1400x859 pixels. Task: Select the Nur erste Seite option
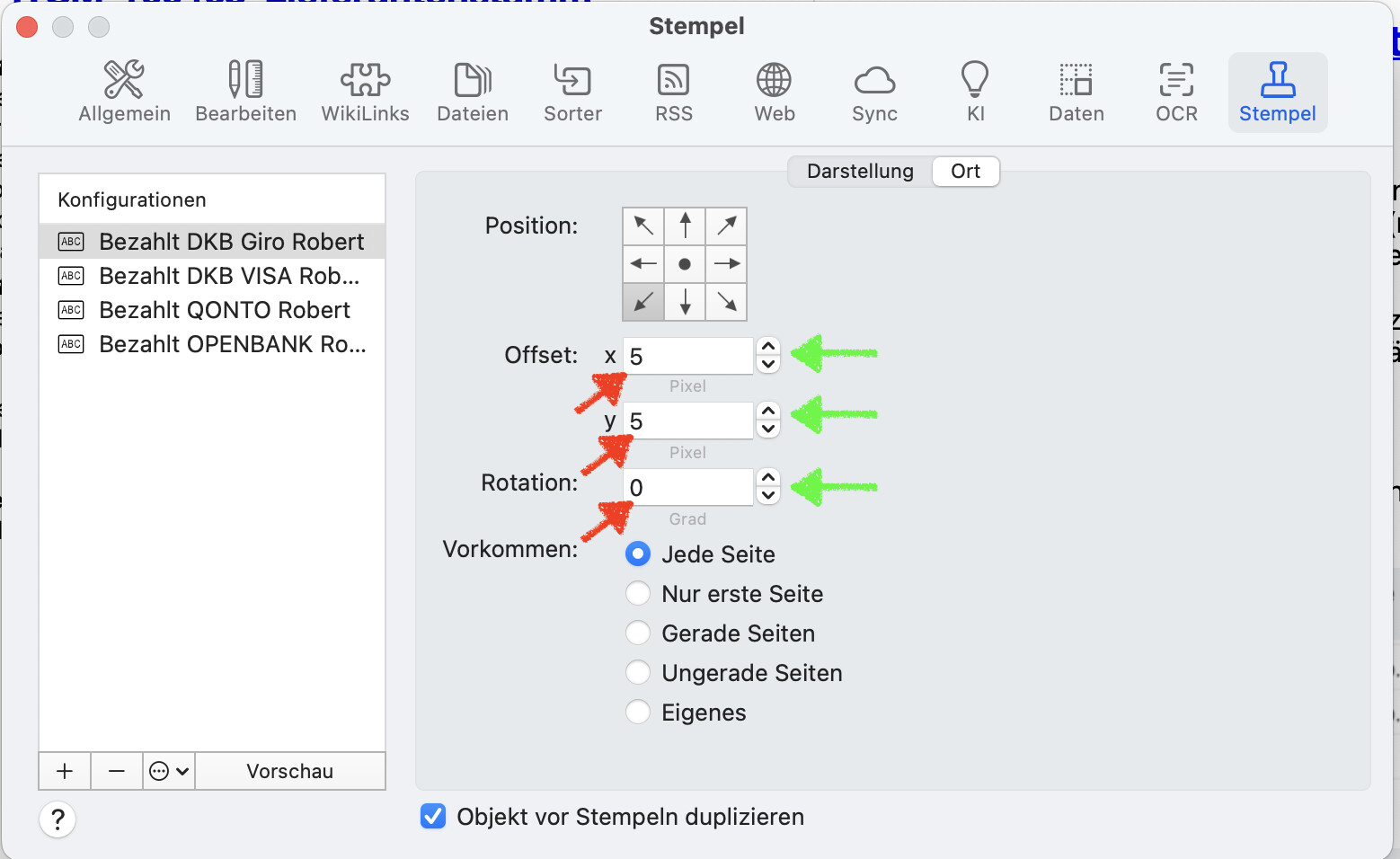[x=638, y=594]
